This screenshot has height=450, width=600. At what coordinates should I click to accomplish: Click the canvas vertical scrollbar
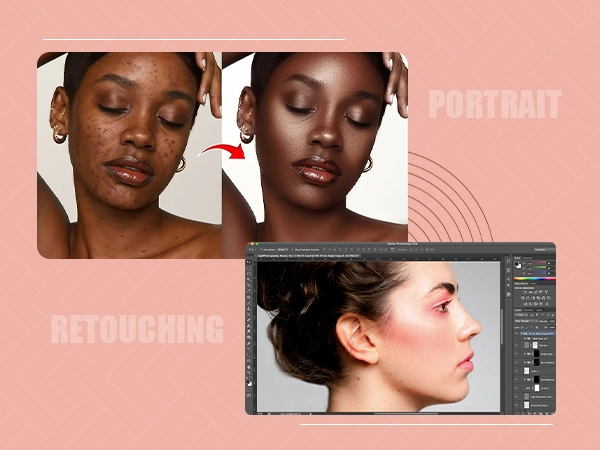point(502,325)
